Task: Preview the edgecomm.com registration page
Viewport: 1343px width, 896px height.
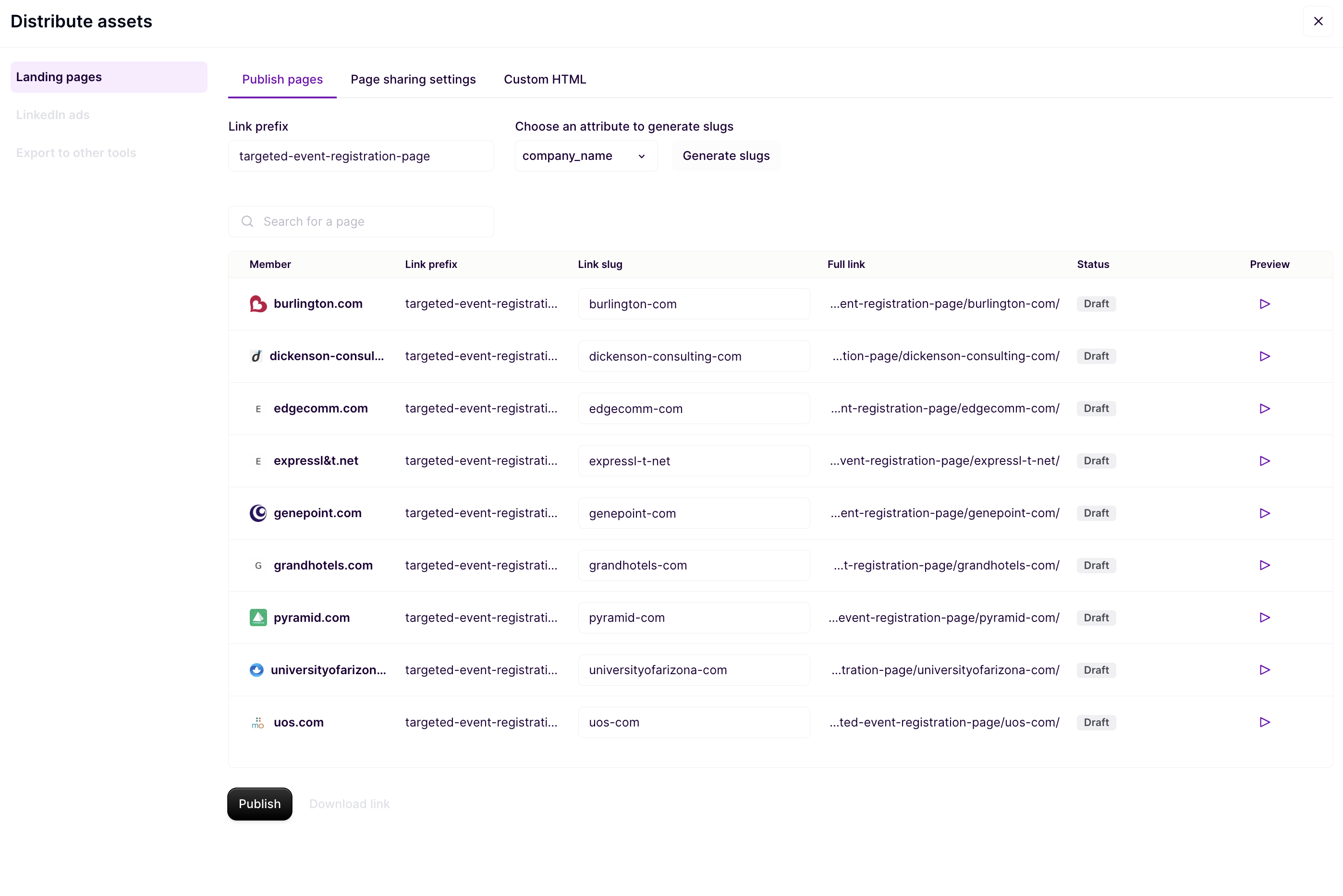Action: pyautogui.click(x=1264, y=408)
